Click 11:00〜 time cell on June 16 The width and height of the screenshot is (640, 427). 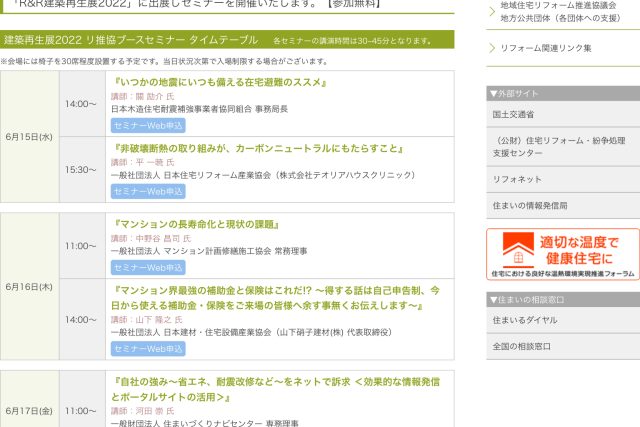coord(82,246)
